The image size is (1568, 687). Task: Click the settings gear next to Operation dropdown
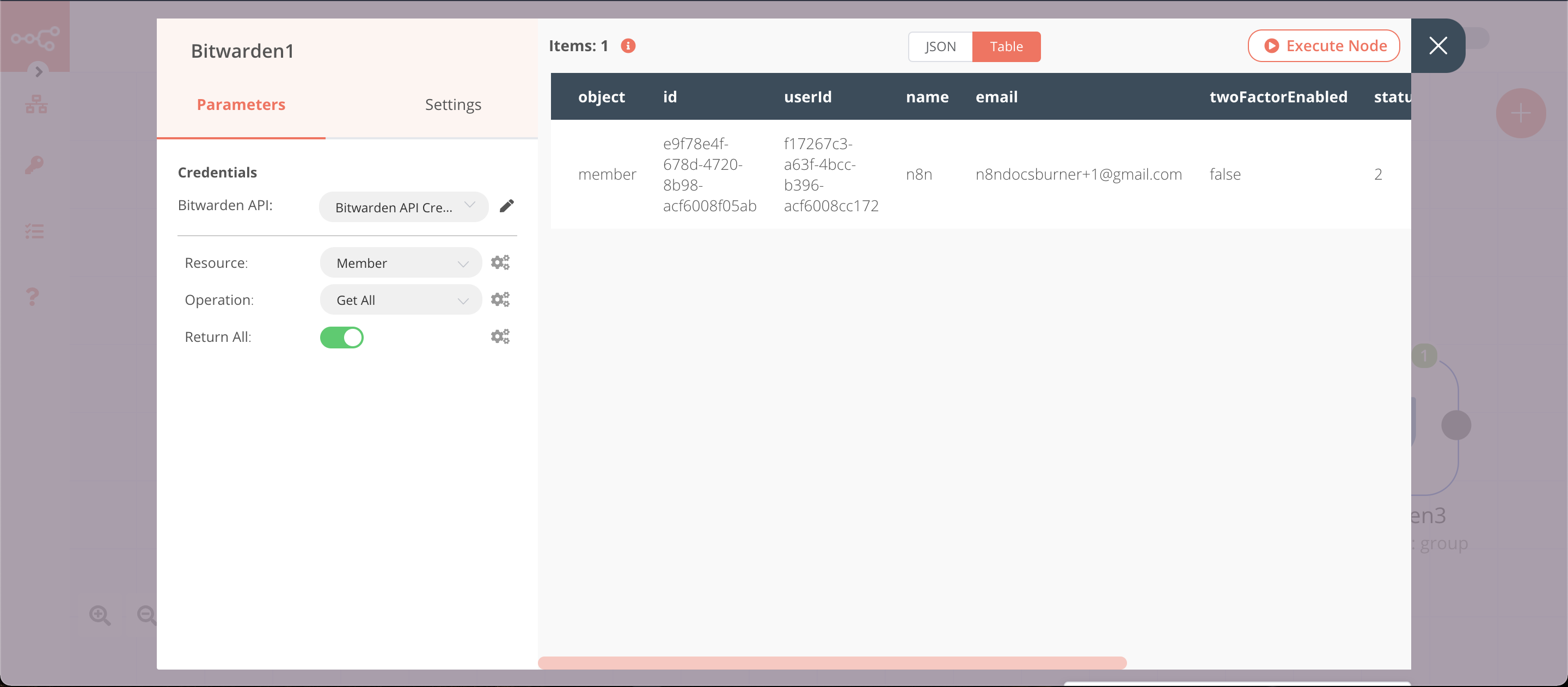[x=501, y=299]
